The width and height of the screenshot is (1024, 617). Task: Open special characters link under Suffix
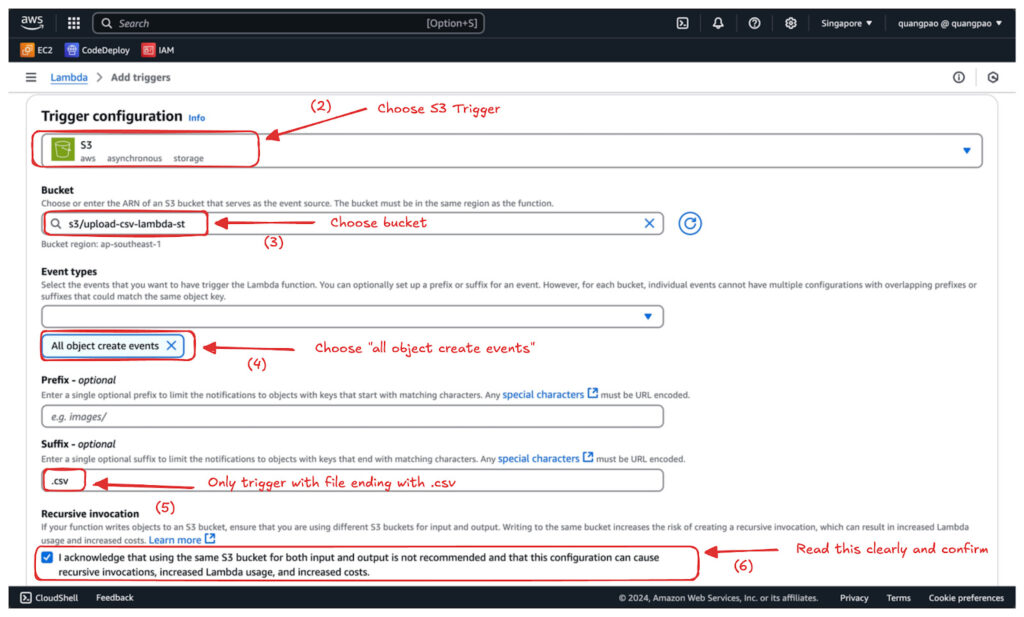pos(545,458)
